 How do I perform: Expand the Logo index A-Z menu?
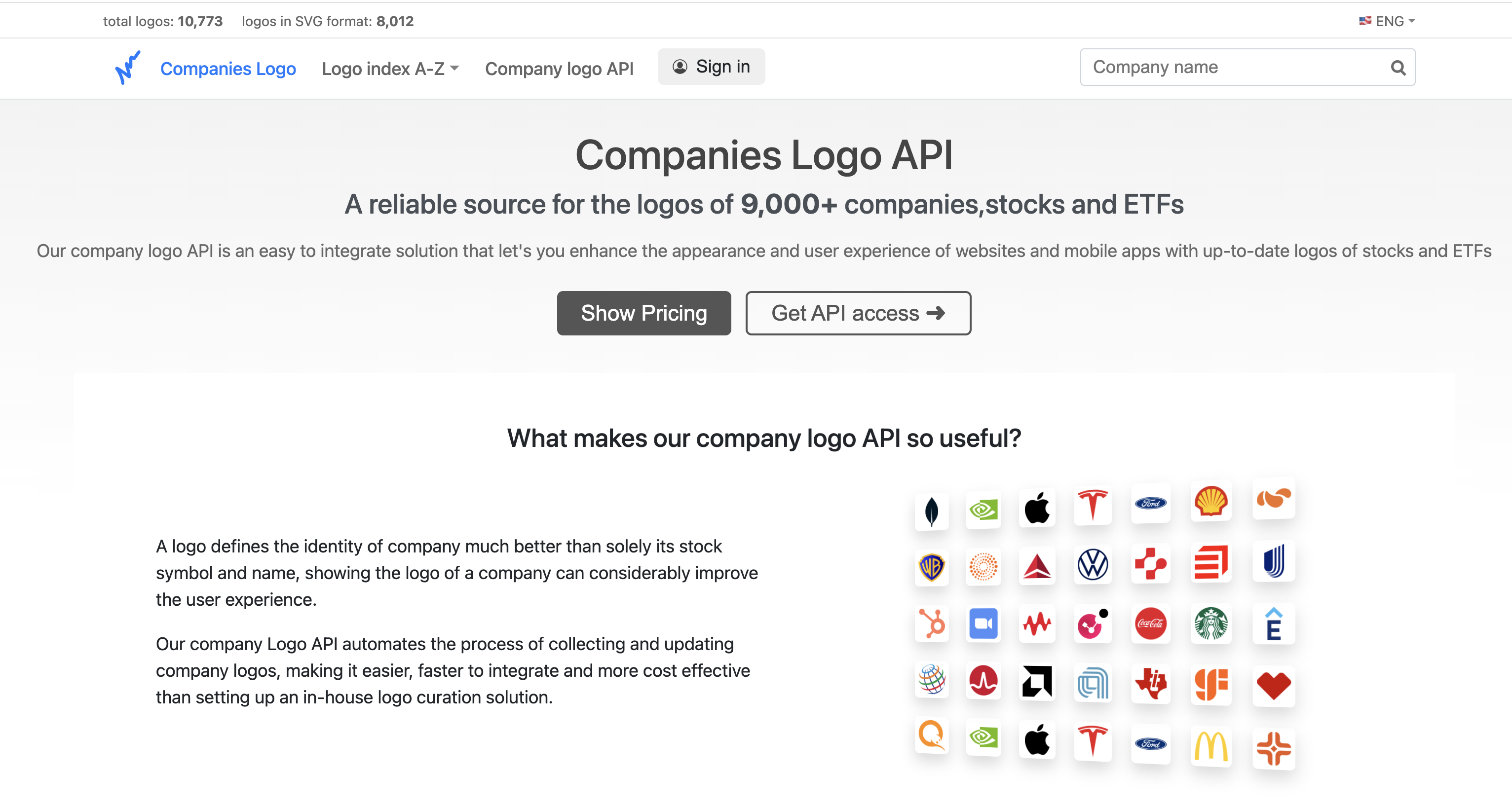pos(390,69)
